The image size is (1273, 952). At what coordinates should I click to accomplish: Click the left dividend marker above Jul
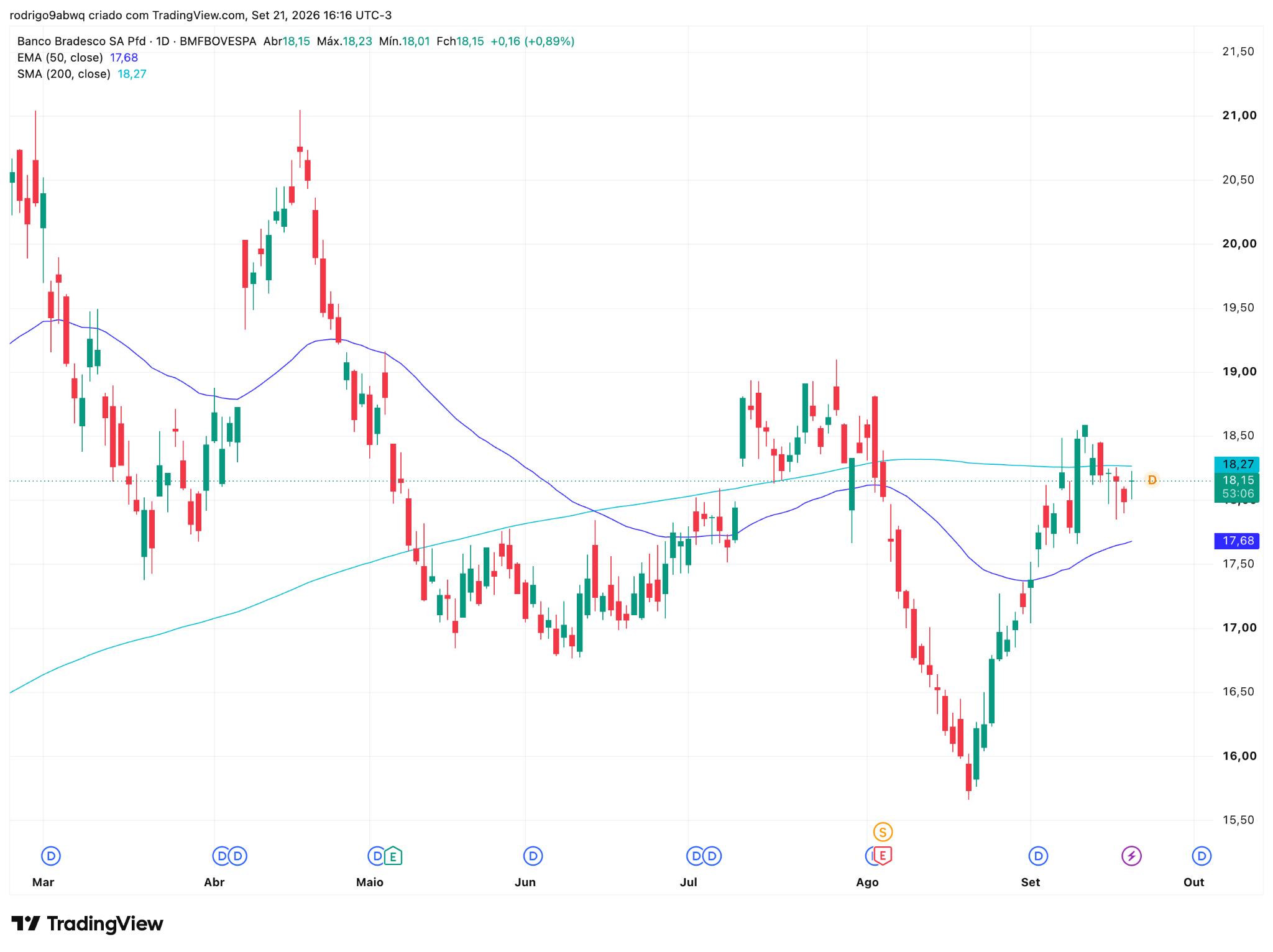(696, 856)
